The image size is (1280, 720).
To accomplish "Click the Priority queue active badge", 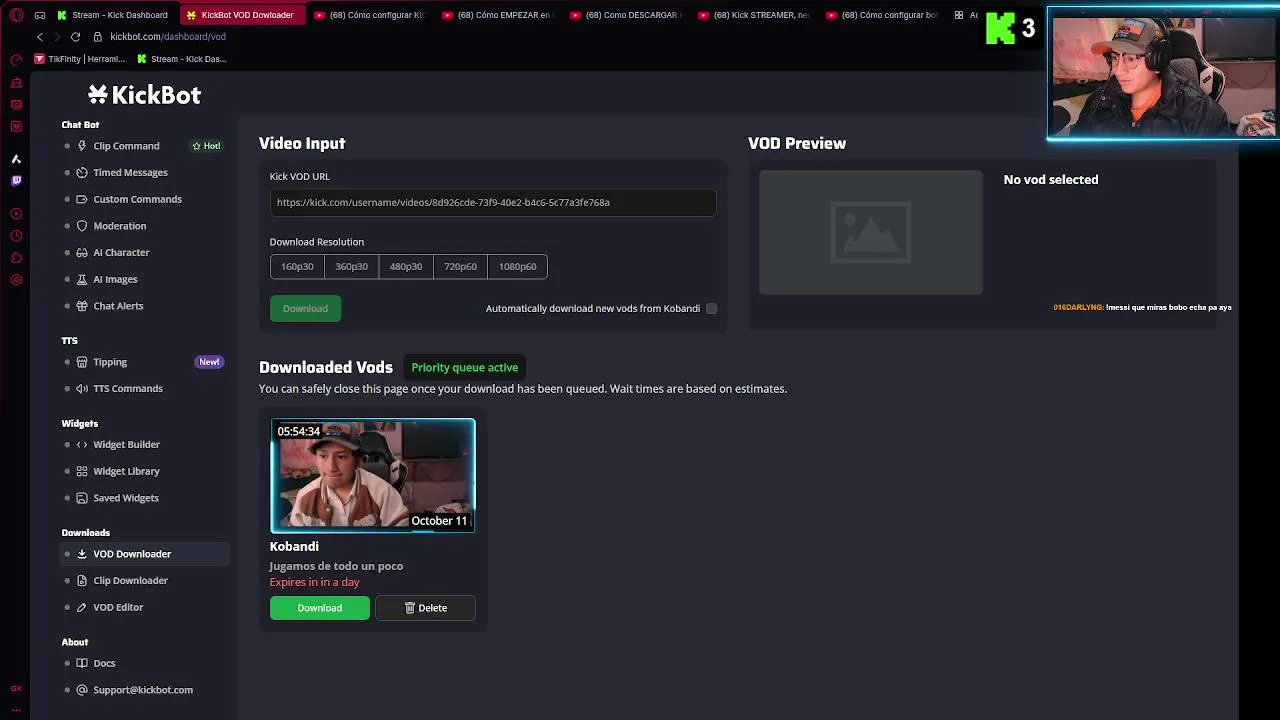I will [x=465, y=367].
